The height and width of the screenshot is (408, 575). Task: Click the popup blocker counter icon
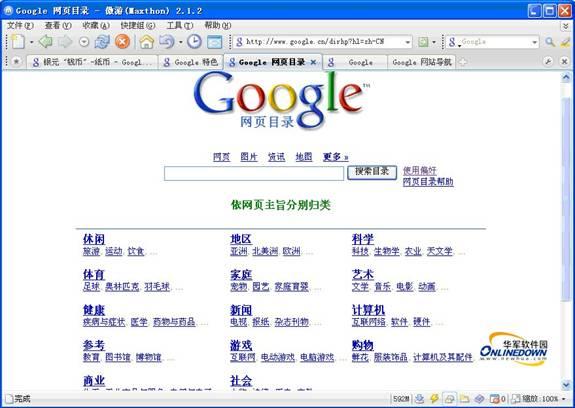[x=497, y=399]
